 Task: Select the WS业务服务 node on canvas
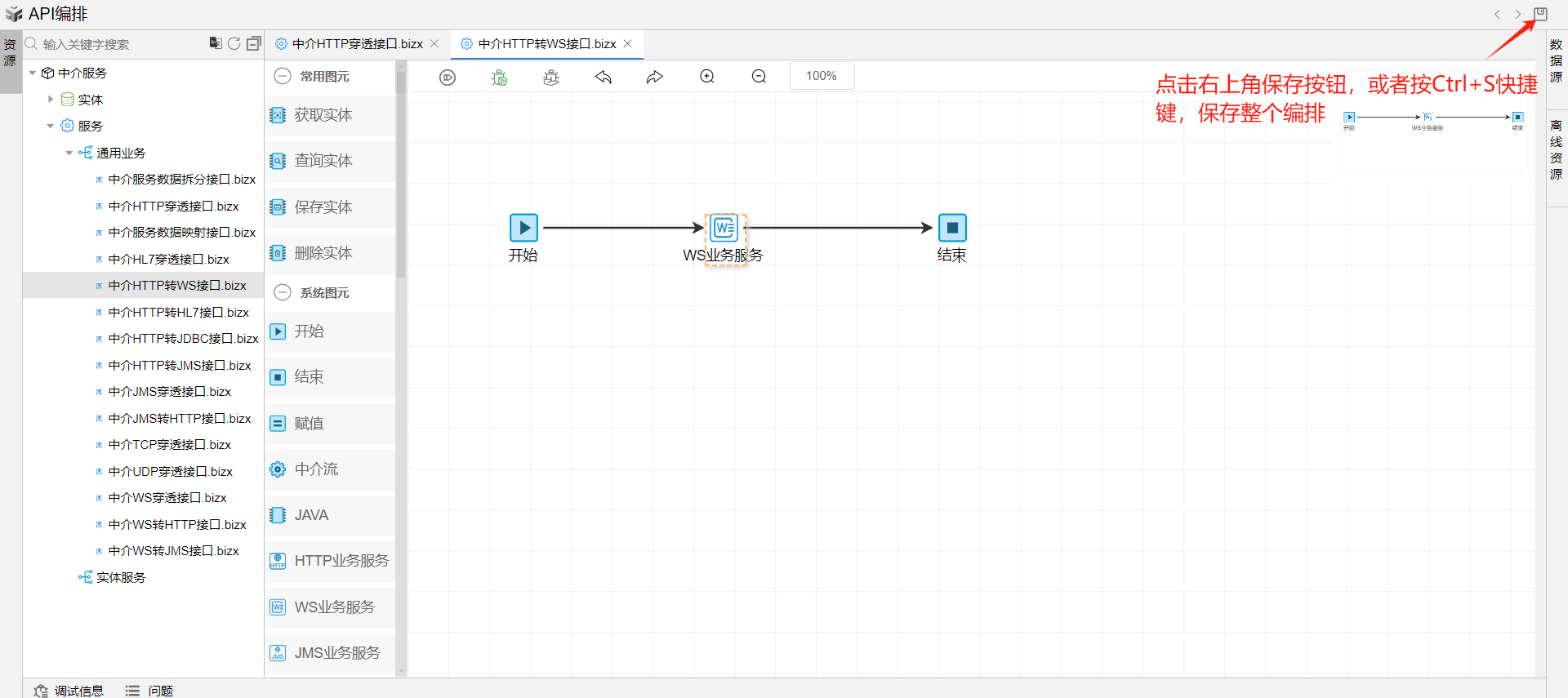point(724,228)
